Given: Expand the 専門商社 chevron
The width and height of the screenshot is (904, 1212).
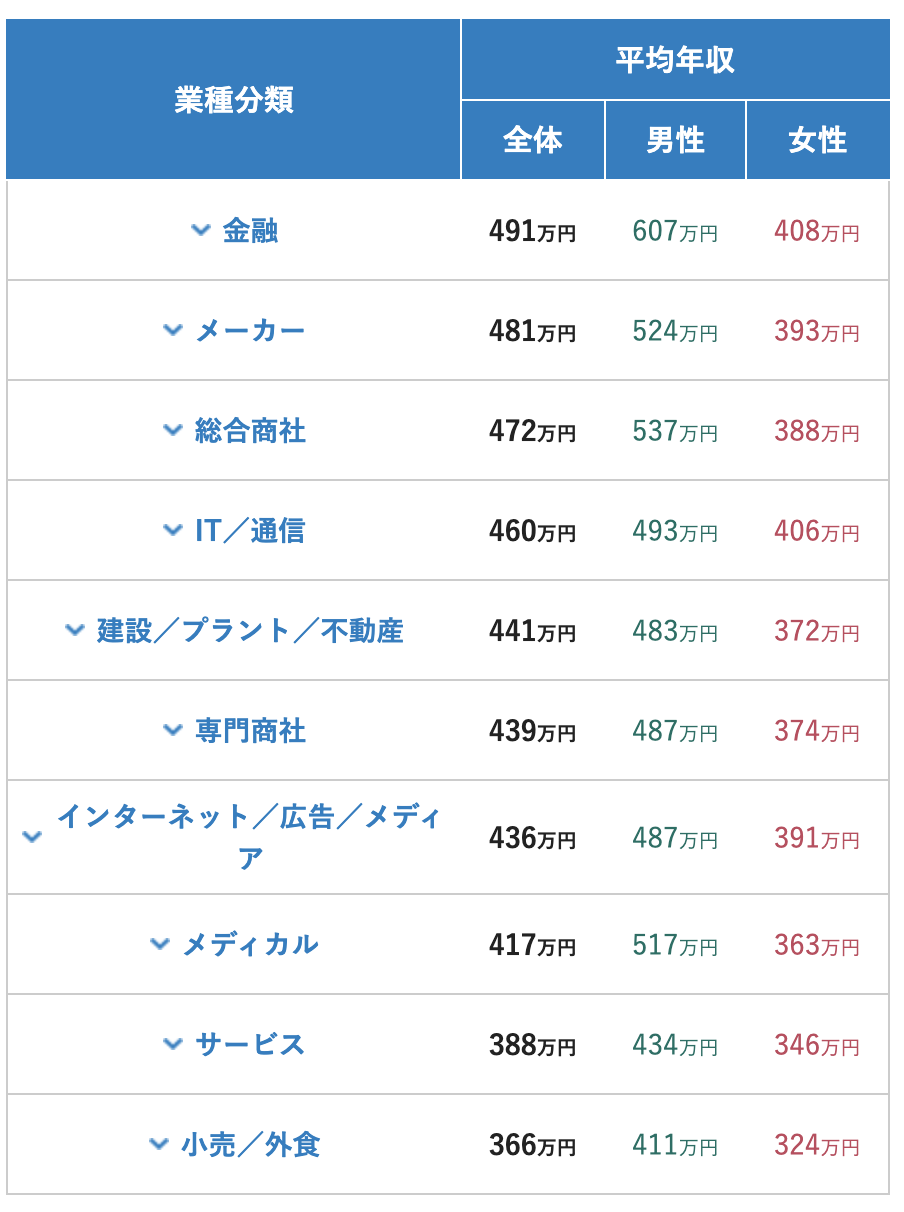Looking at the screenshot, I should pos(173,729).
